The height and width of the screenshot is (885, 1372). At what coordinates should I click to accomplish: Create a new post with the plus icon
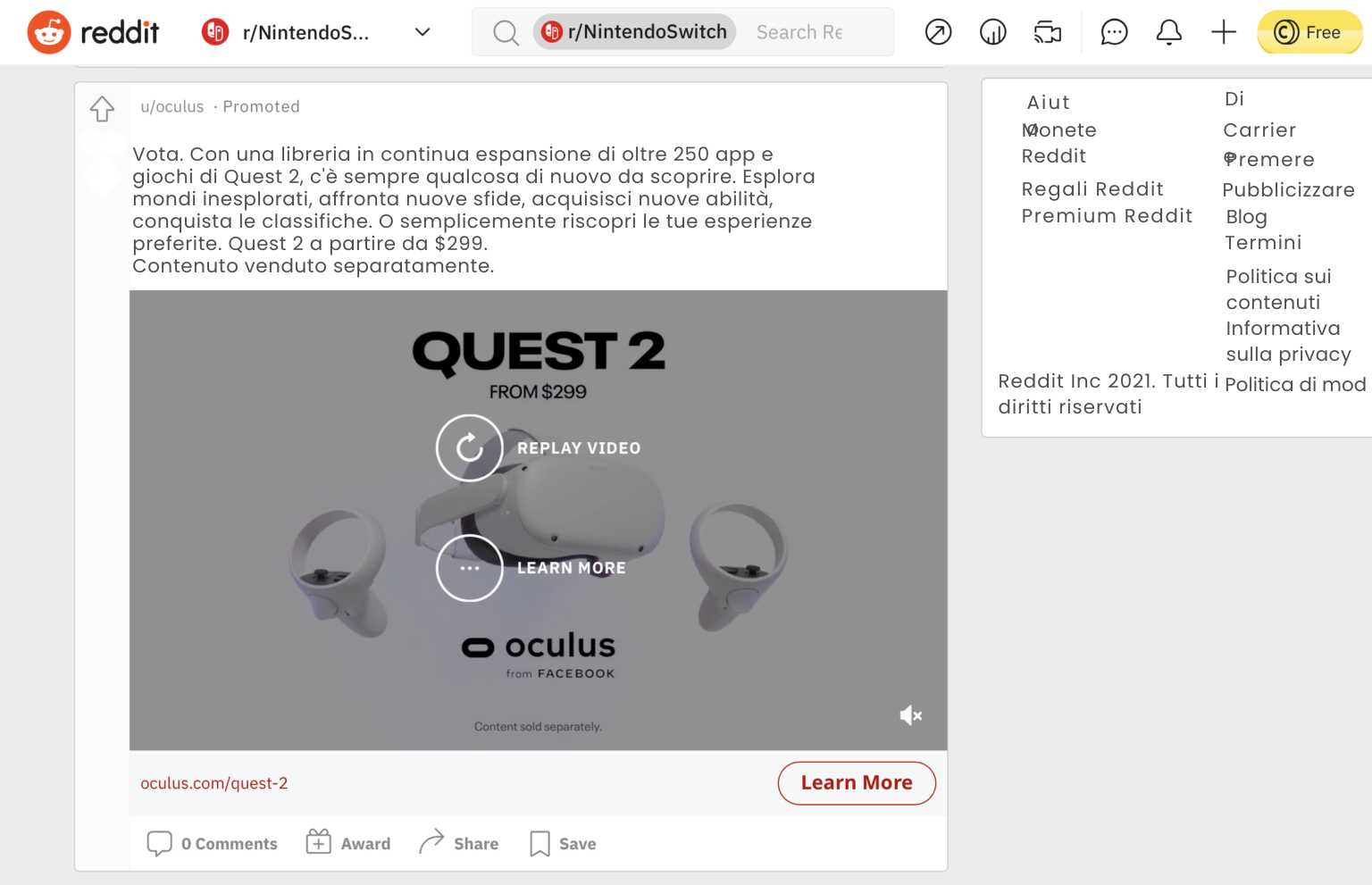(x=1223, y=32)
